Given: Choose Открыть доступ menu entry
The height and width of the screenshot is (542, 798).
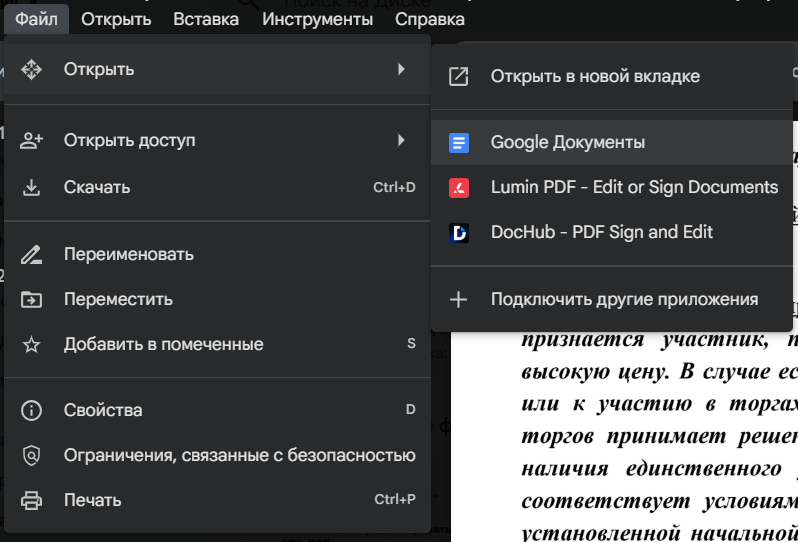Looking at the screenshot, I should (x=217, y=140).
